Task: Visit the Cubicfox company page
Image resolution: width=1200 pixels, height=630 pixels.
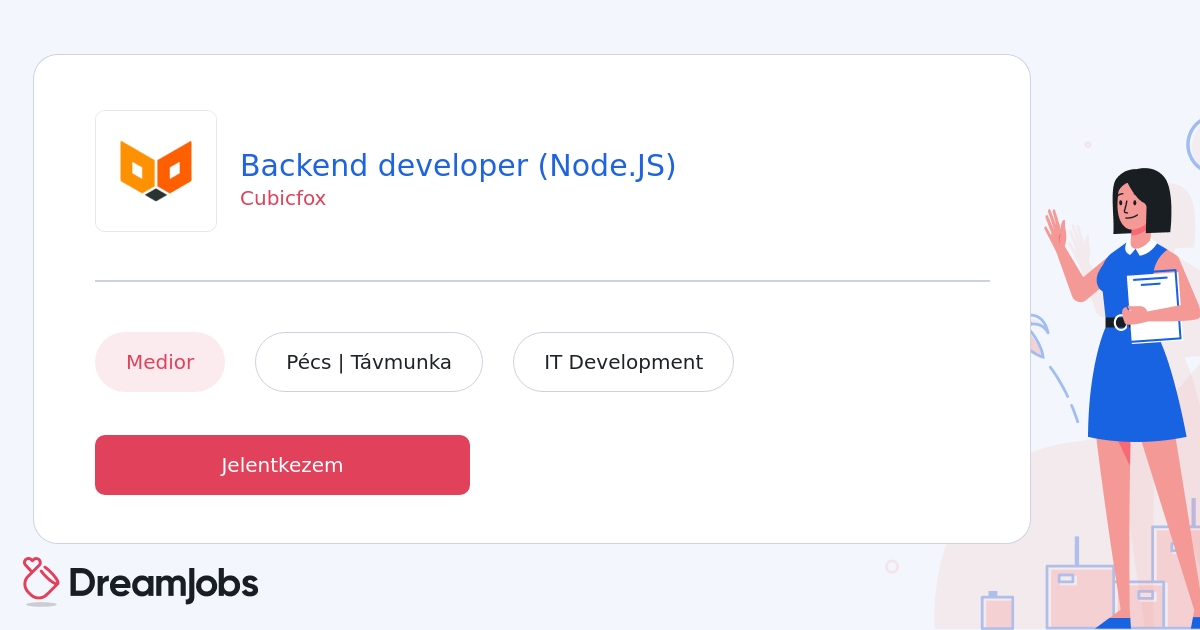Action: point(283,198)
